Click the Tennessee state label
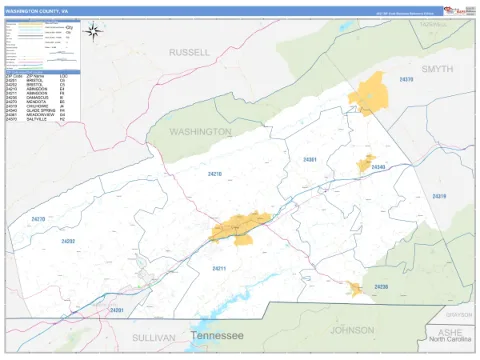Screen dimensions: 480x360 tap(217, 335)
